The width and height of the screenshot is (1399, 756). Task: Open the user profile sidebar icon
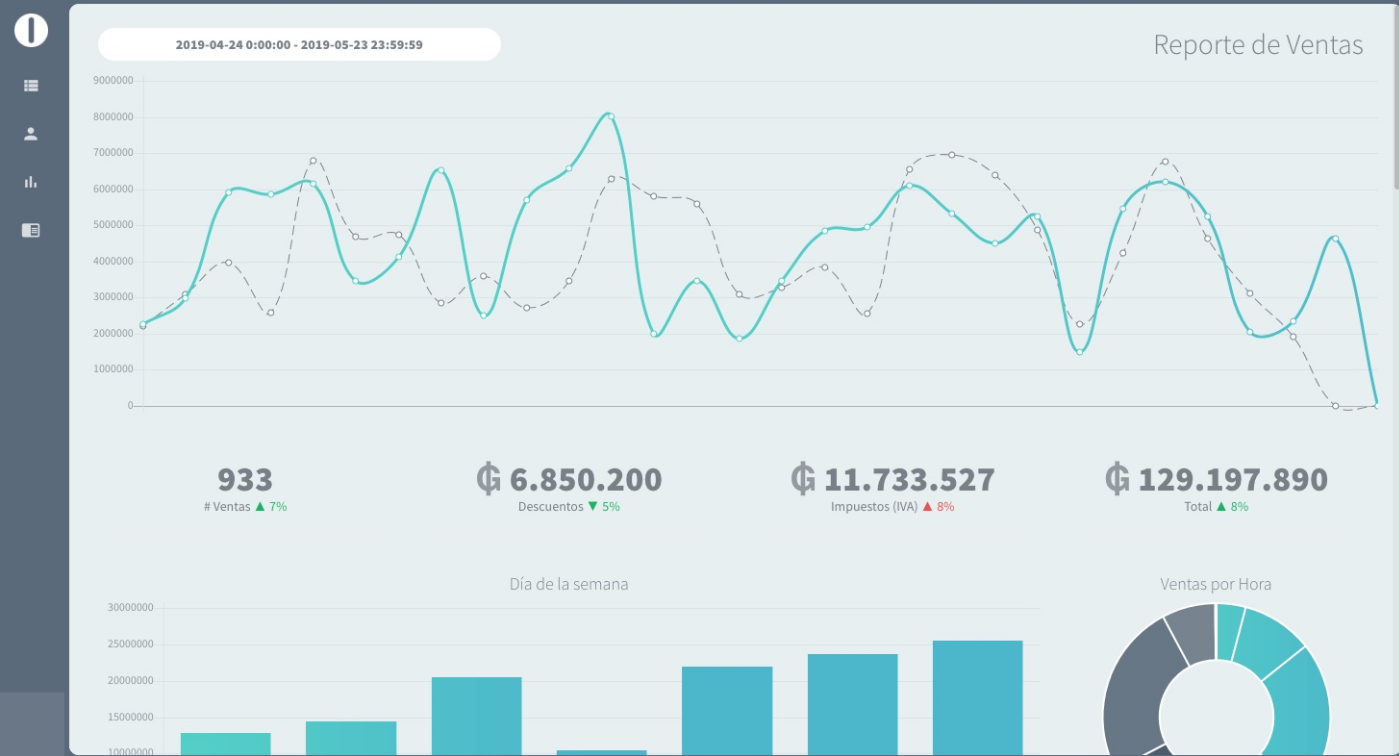pyautogui.click(x=31, y=134)
